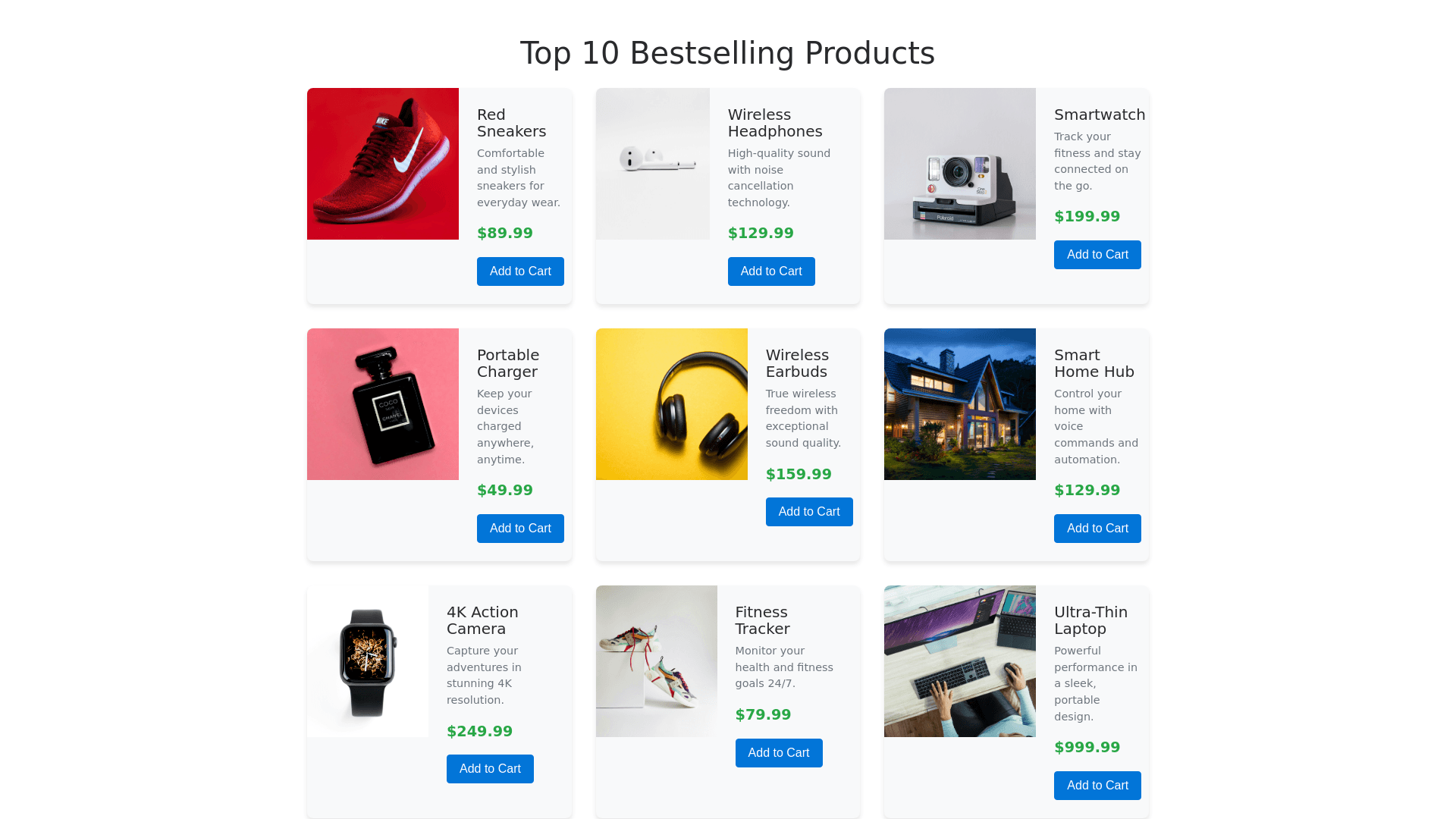Click the Ultra-Thin Laptop title

pyautogui.click(x=1090, y=620)
